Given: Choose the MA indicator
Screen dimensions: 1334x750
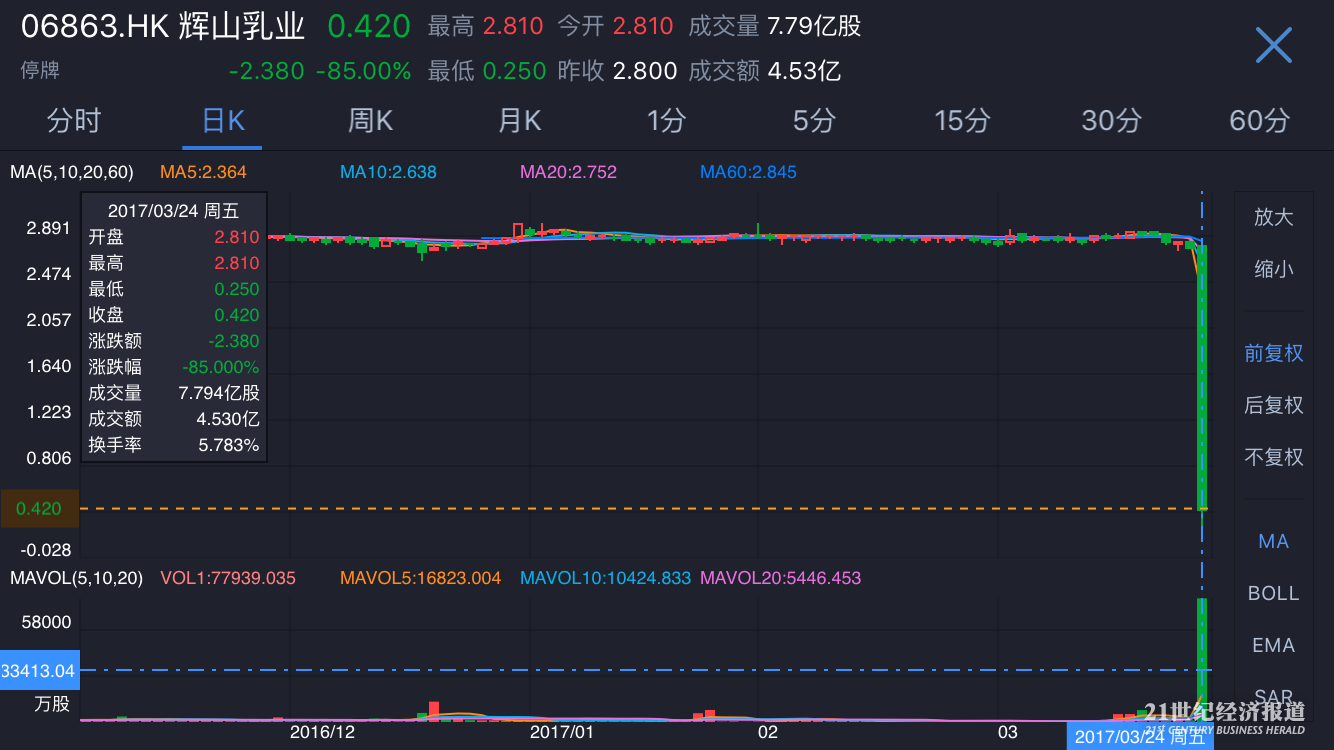Looking at the screenshot, I should click(1273, 541).
